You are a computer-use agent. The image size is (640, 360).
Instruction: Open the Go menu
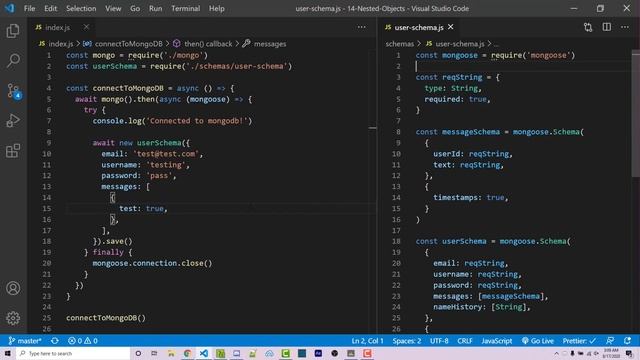(x=135, y=8)
